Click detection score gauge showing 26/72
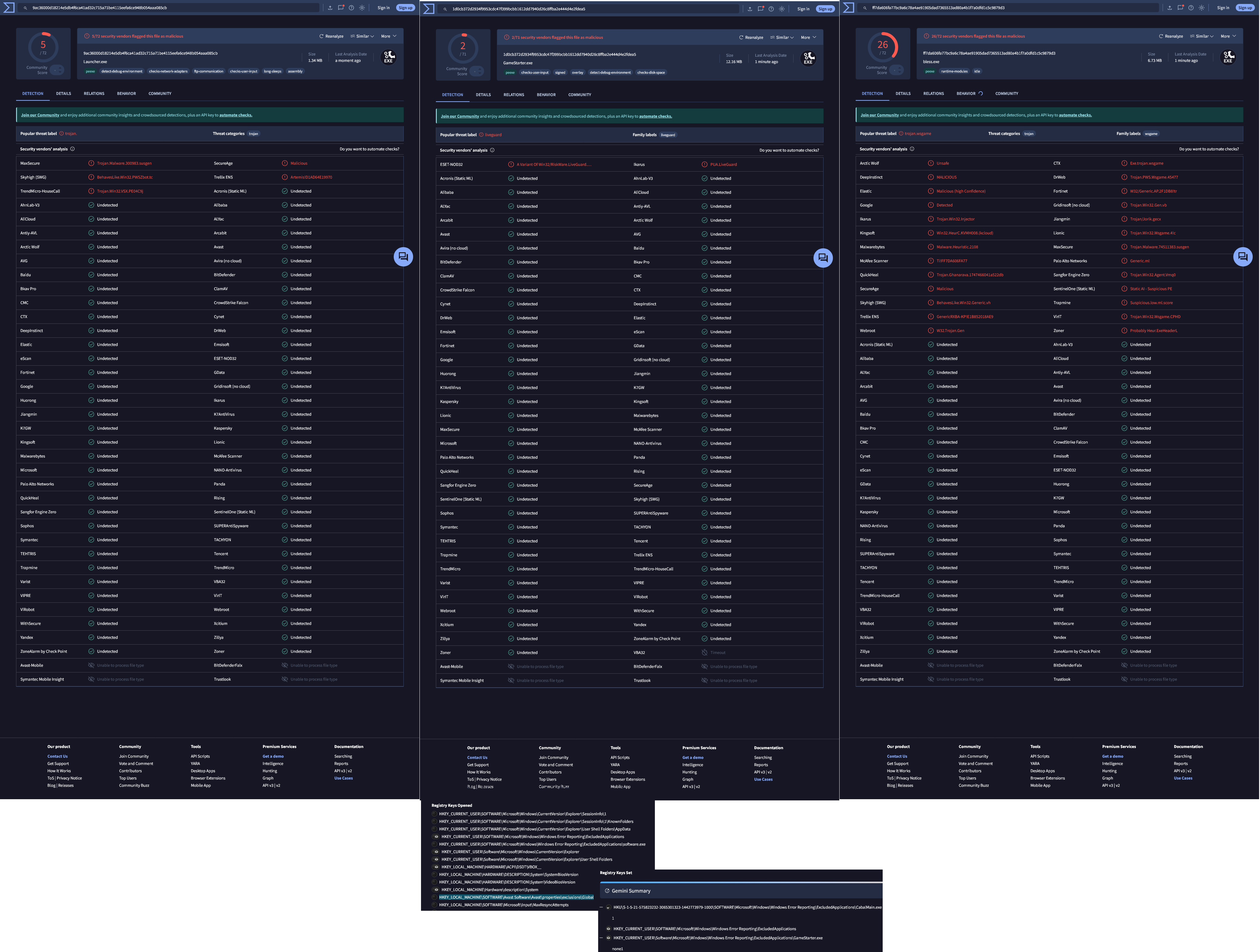This screenshot has height=952, width=1260. 883,47
